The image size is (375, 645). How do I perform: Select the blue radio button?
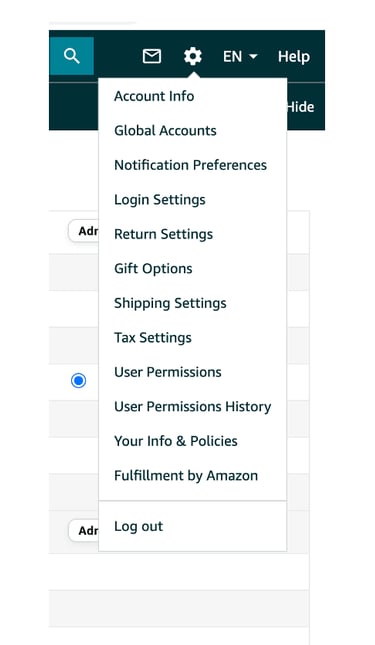pos(78,381)
